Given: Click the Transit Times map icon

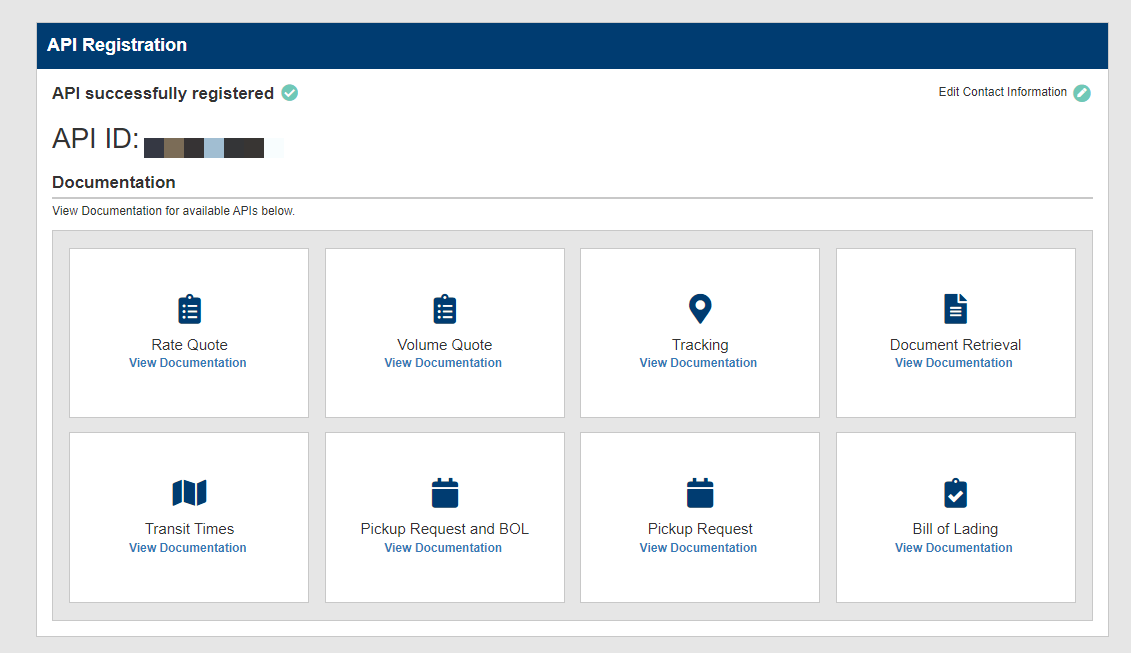Looking at the screenshot, I should coord(190,493).
